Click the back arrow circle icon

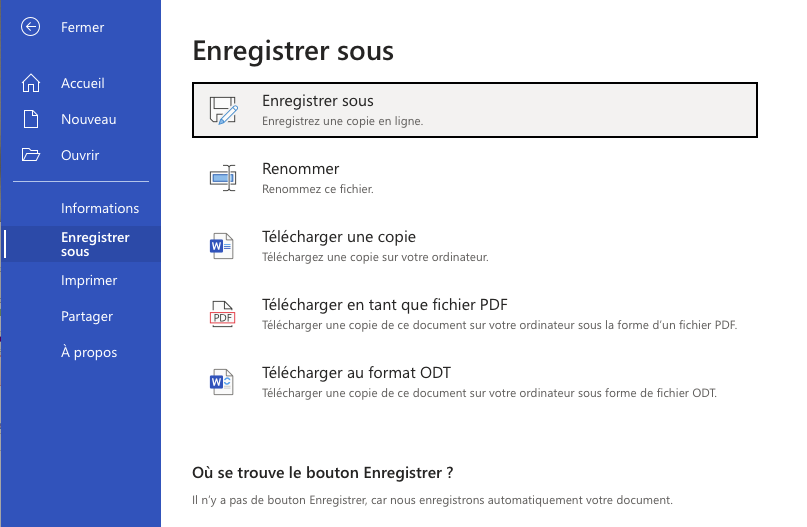pos(30,27)
